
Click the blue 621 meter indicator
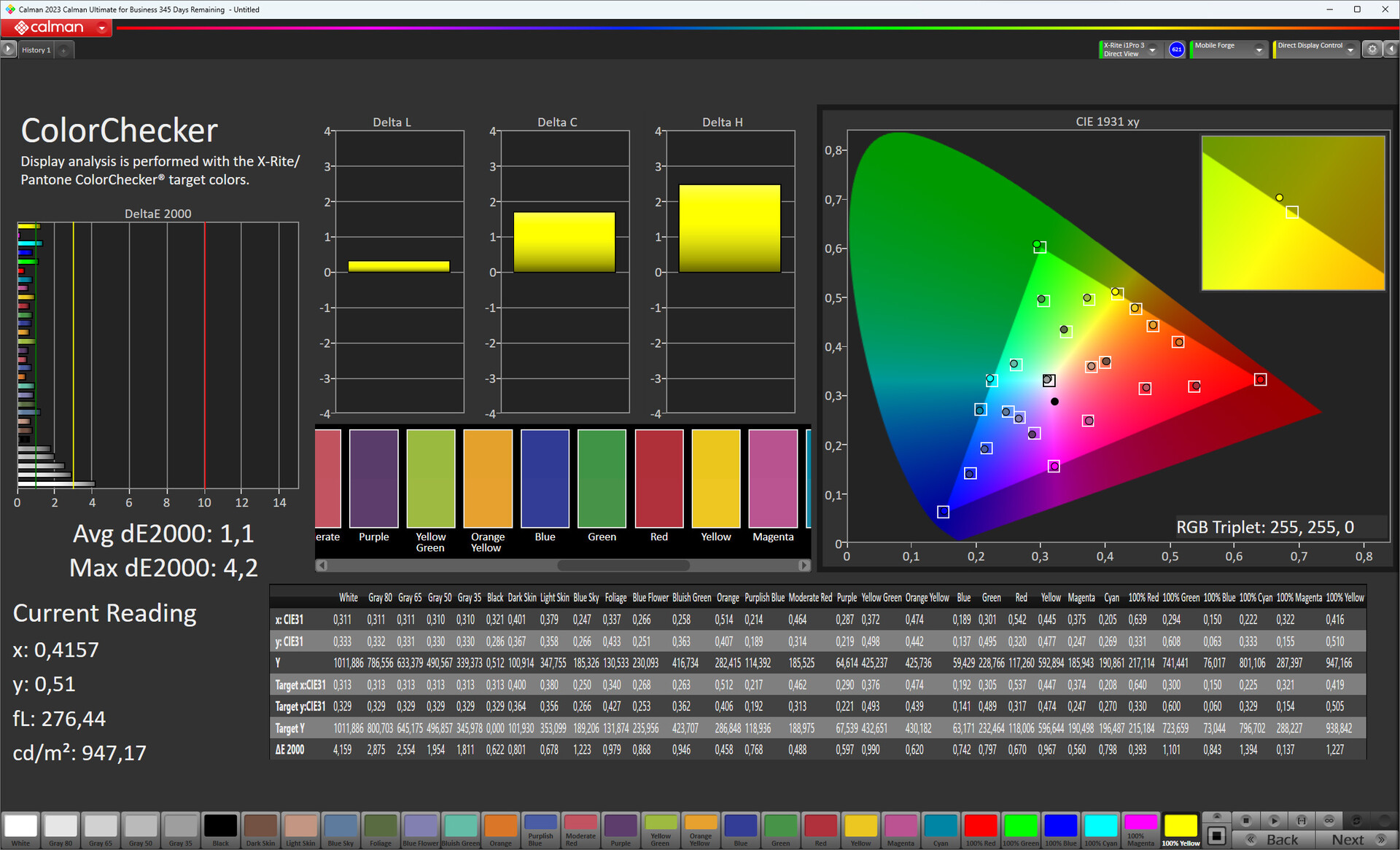tap(1176, 49)
